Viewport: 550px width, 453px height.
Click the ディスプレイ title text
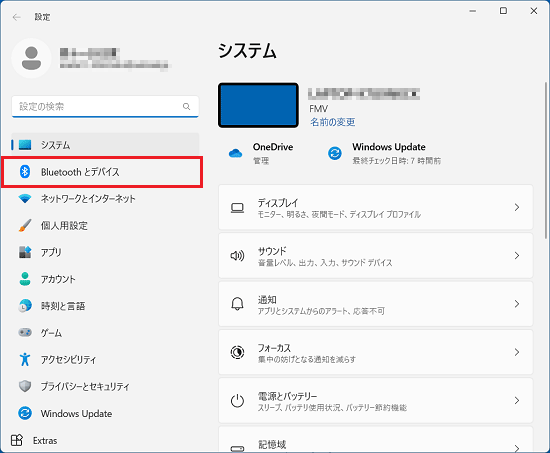point(278,203)
